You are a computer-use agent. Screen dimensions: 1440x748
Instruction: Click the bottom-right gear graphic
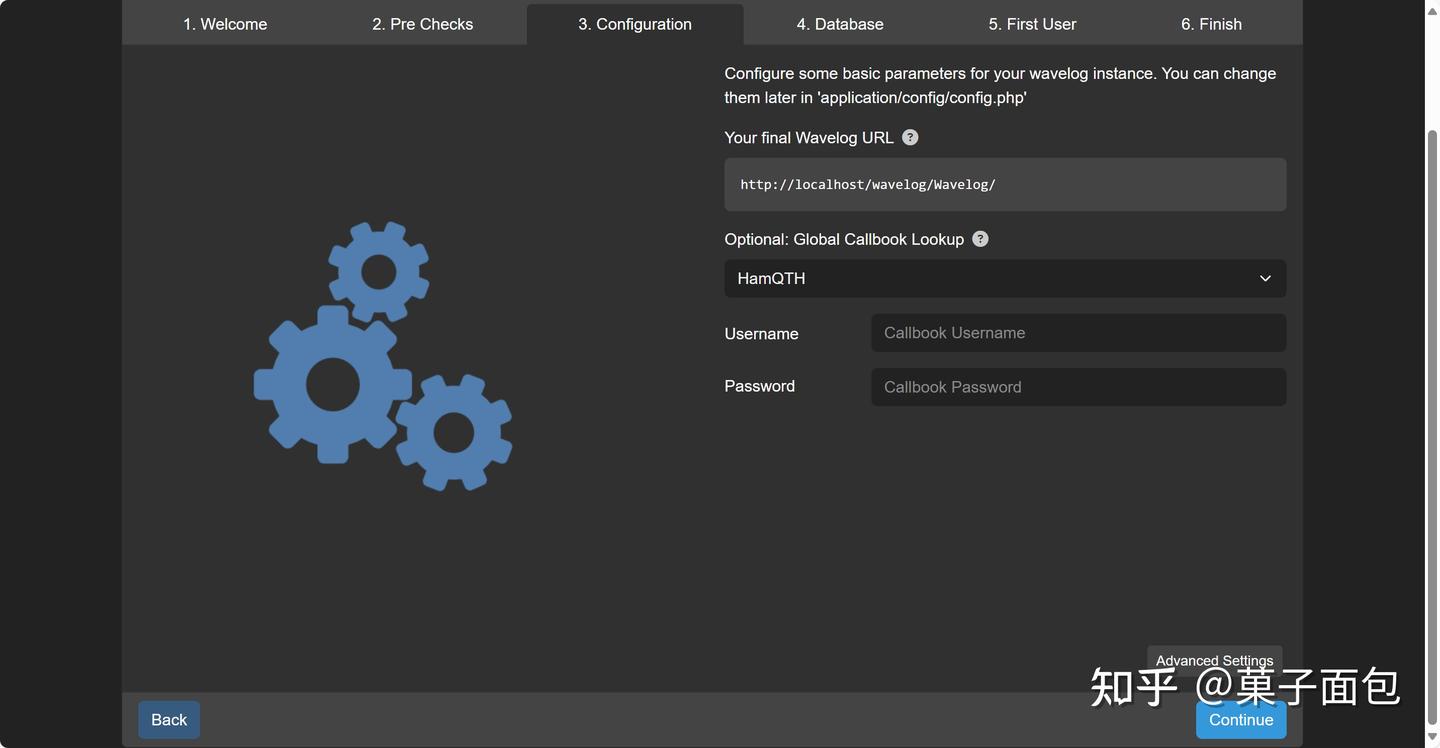click(454, 432)
